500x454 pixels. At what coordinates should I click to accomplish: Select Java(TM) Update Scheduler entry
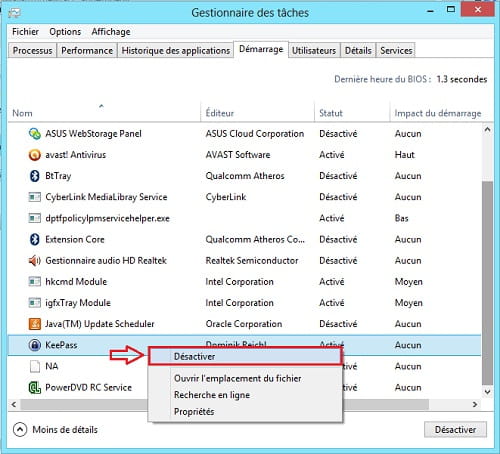click(100, 324)
